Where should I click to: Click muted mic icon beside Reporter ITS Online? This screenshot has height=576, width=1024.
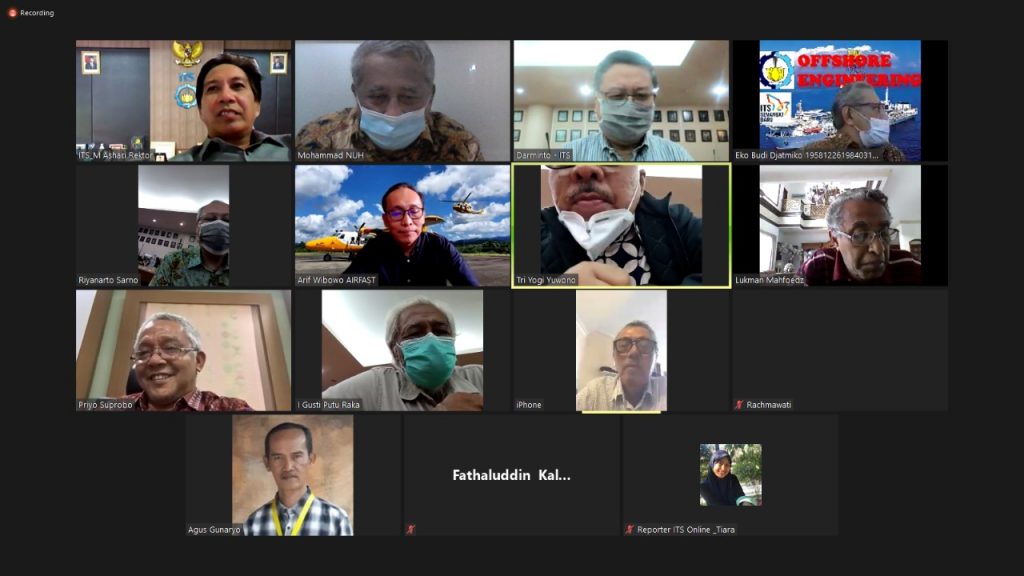tap(629, 529)
